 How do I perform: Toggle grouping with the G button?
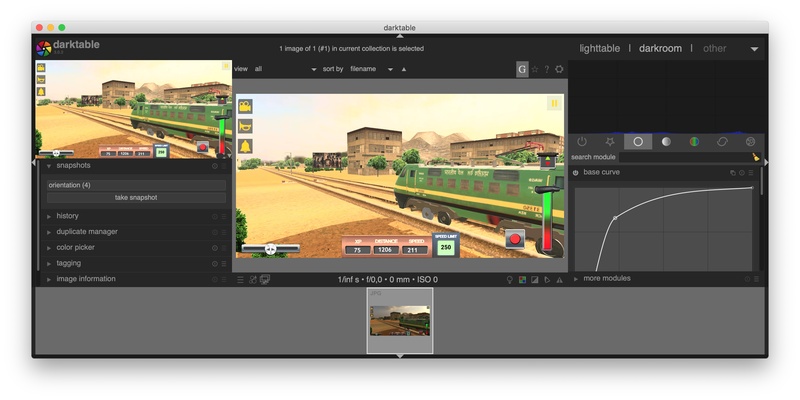tap(522, 69)
